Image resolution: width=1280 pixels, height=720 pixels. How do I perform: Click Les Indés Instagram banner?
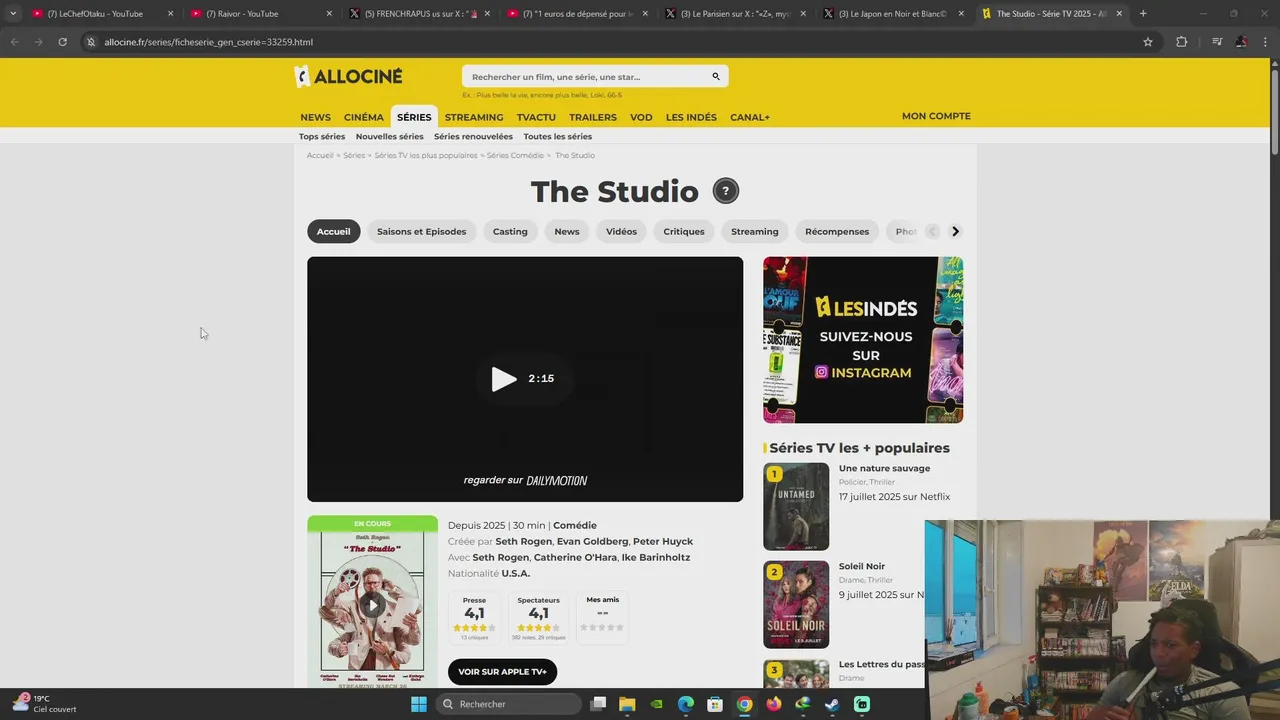click(863, 340)
